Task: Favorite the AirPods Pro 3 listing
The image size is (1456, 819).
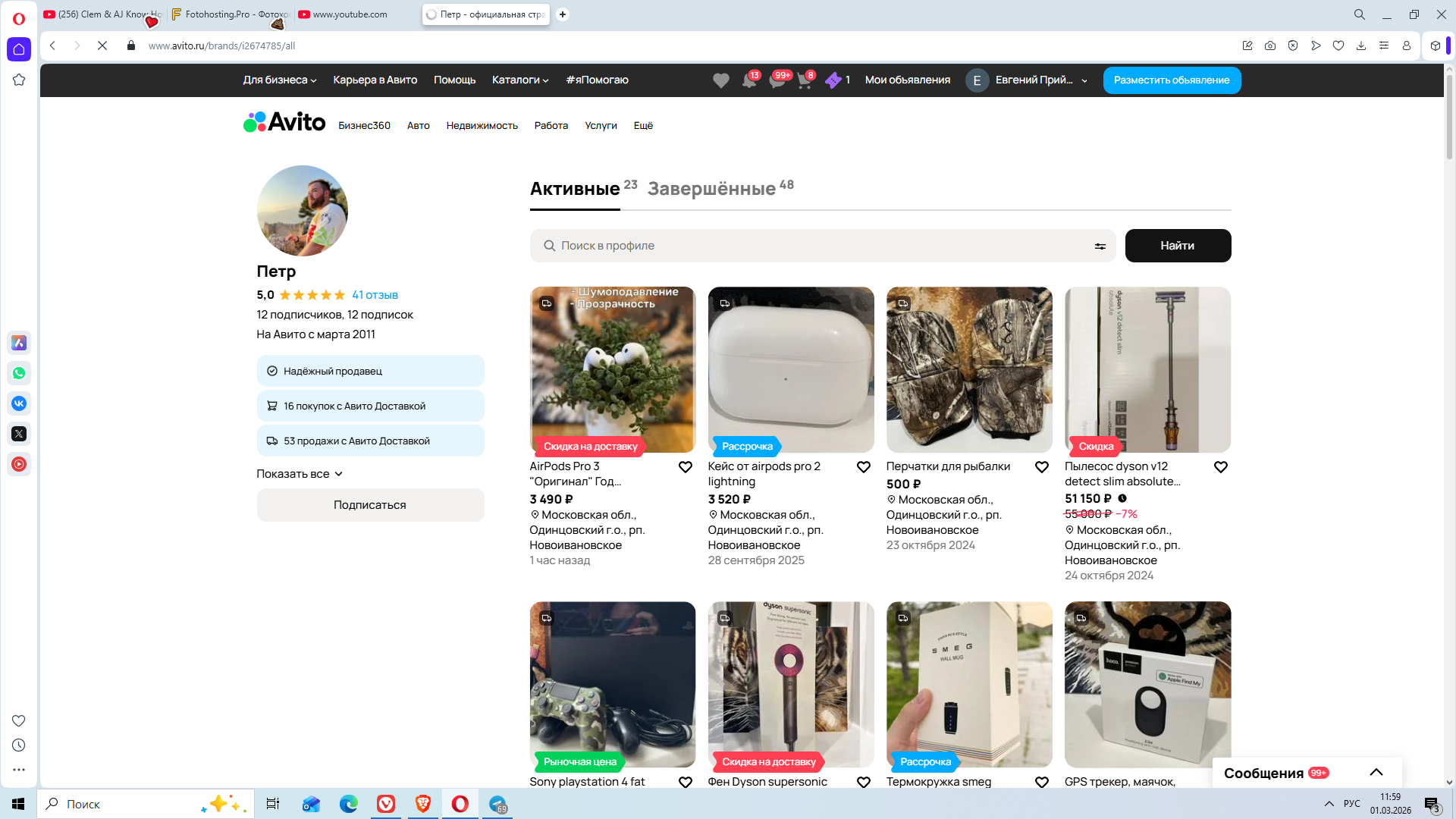Action: [x=685, y=467]
